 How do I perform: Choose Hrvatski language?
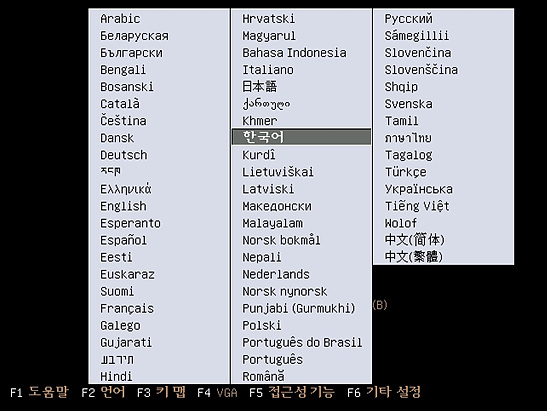pyautogui.click(x=269, y=18)
